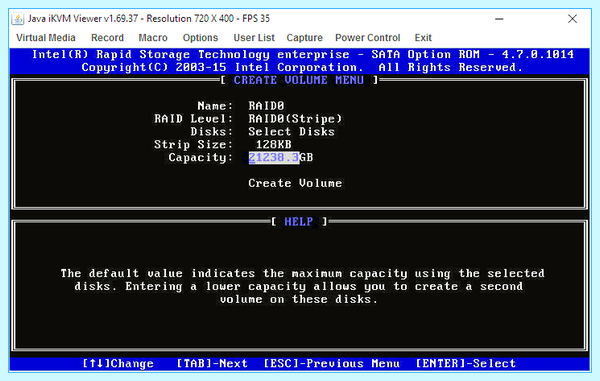
Task: Click the Name: label
Action: (215, 106)
